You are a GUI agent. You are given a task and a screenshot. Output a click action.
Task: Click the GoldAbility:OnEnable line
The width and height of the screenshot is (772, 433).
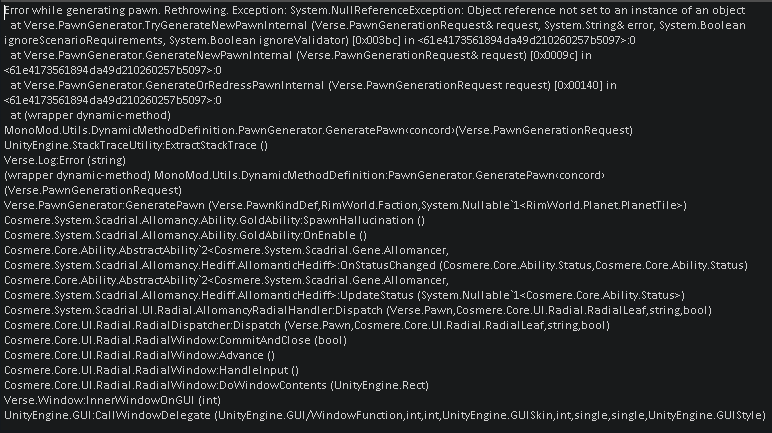click(x=185, y=235)
